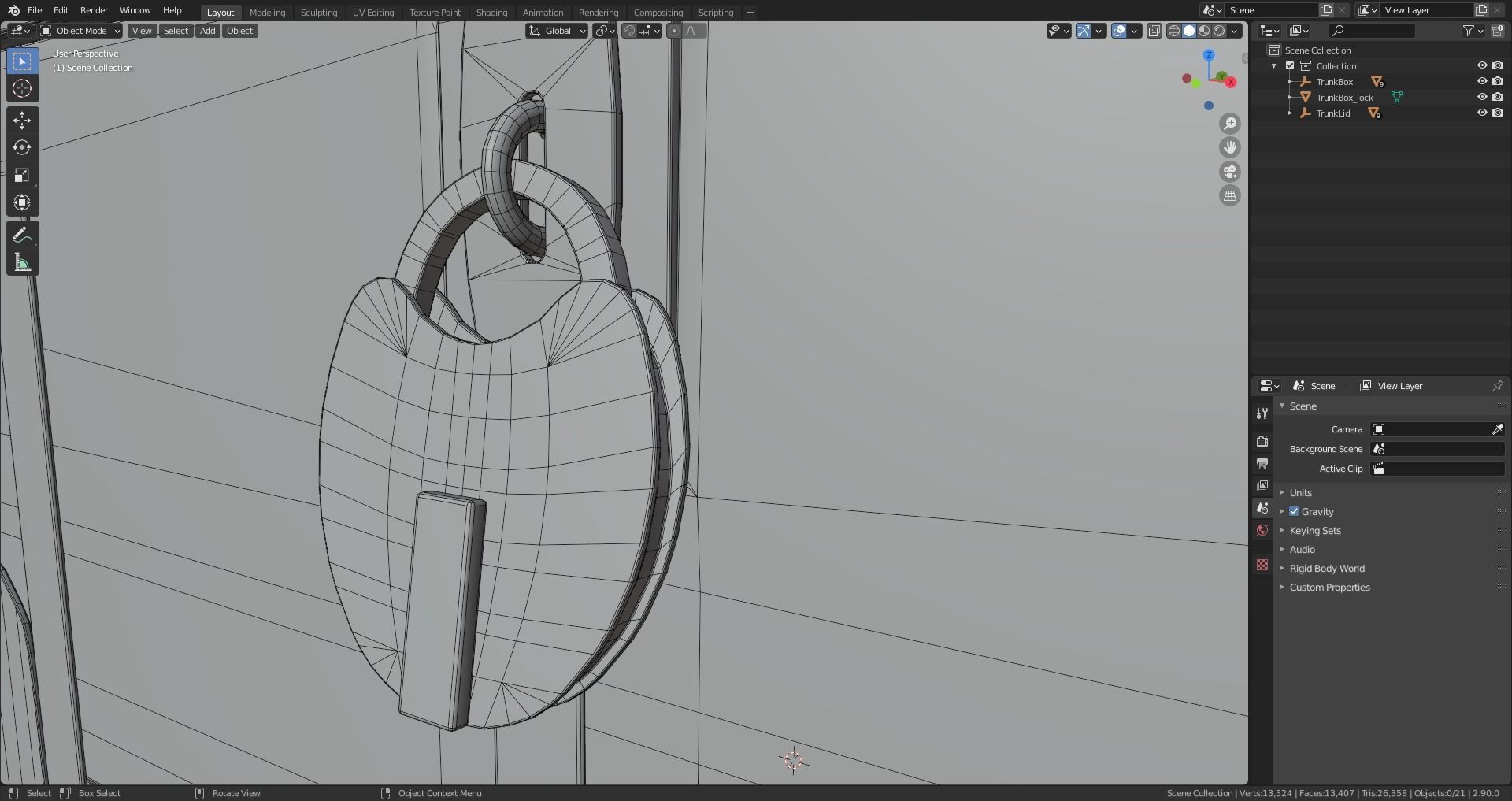
Task: Open the View Layer properties tab
Action: [x=1262, y=485]
